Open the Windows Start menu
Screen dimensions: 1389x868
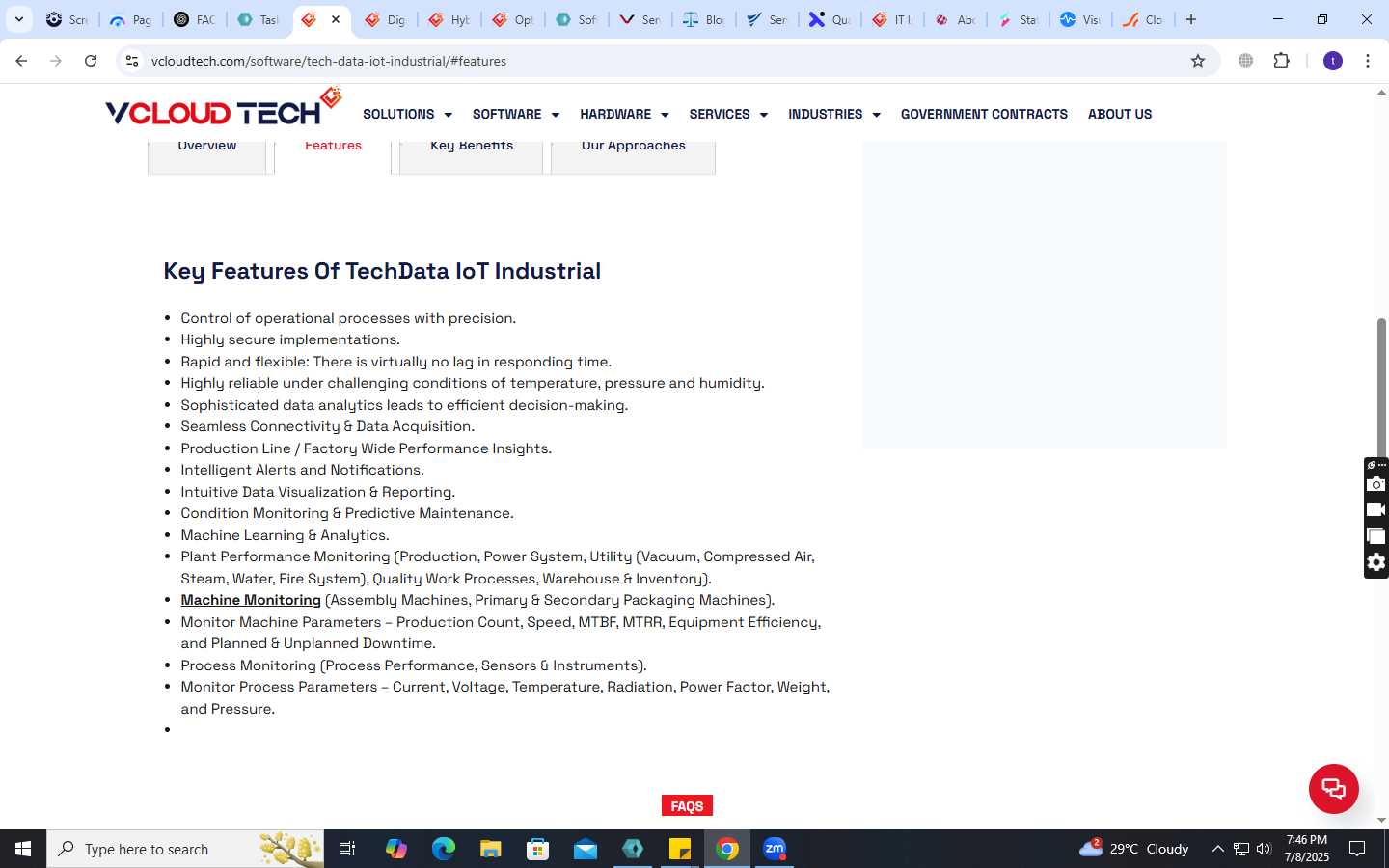click(x=23, y=849)
